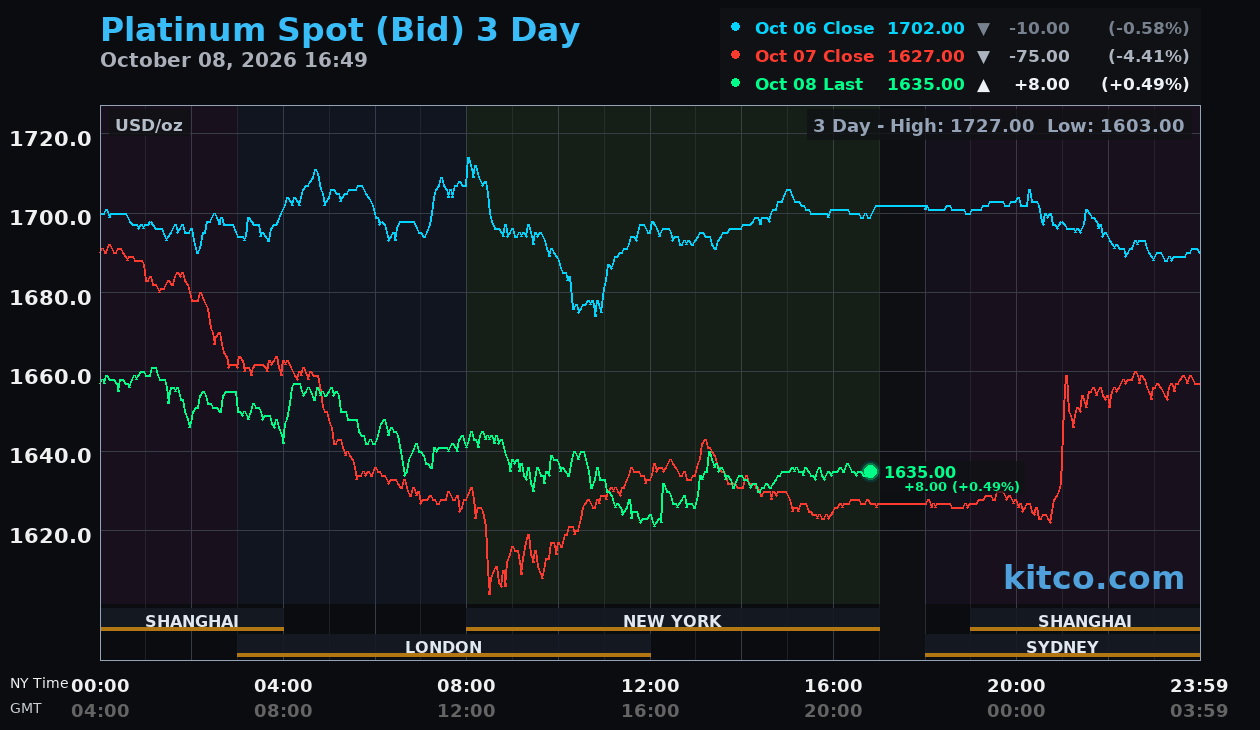Click the 08:00 NY time label

coord(466,686)
